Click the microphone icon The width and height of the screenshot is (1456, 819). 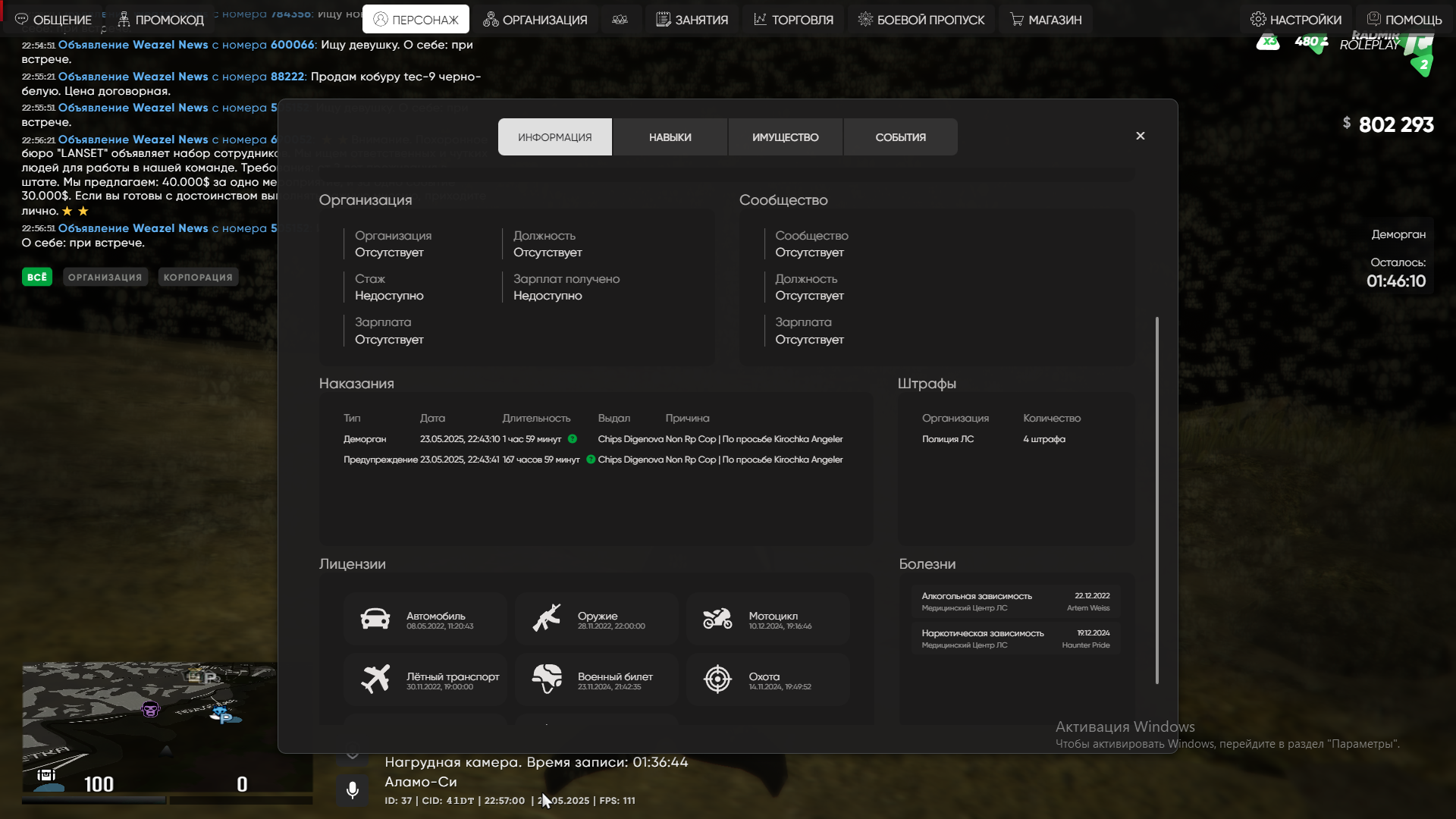pyautogui.click(x=353, y=790)
